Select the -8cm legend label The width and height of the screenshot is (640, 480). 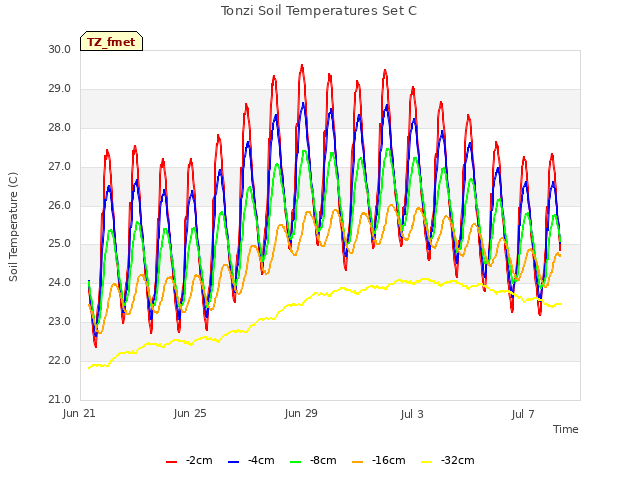pos(323,461)
